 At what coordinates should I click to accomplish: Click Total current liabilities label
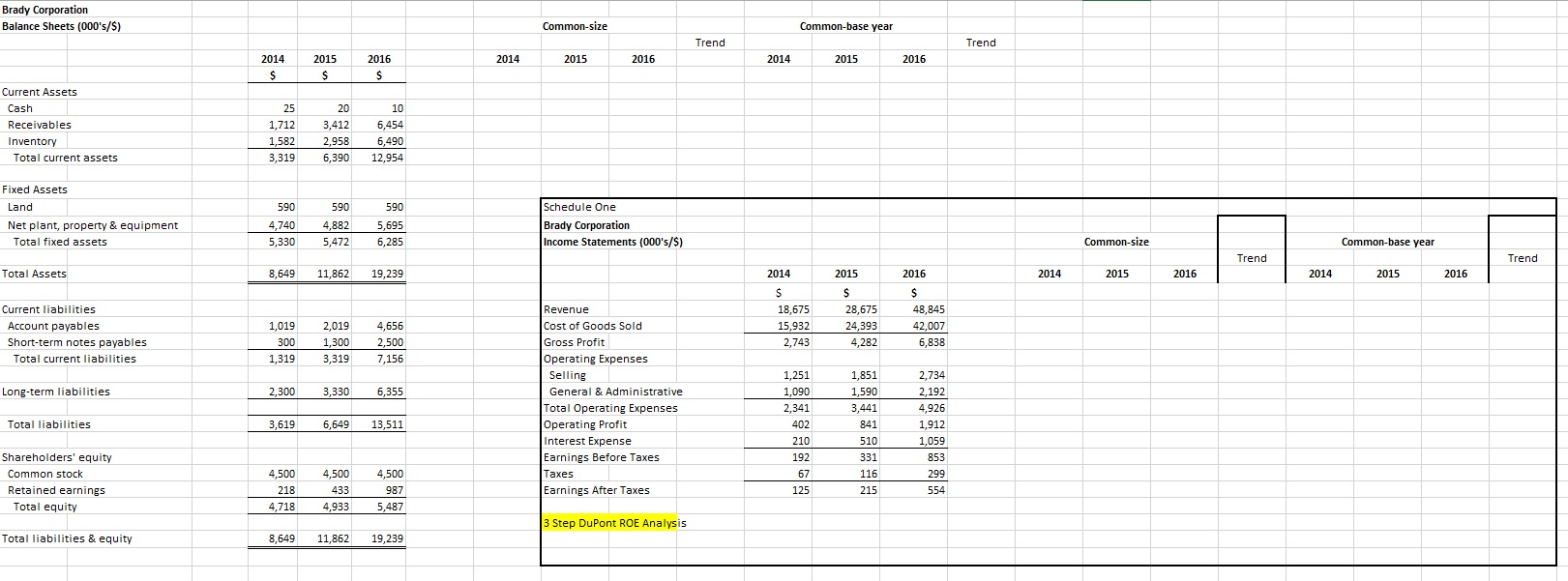point(74,359)
